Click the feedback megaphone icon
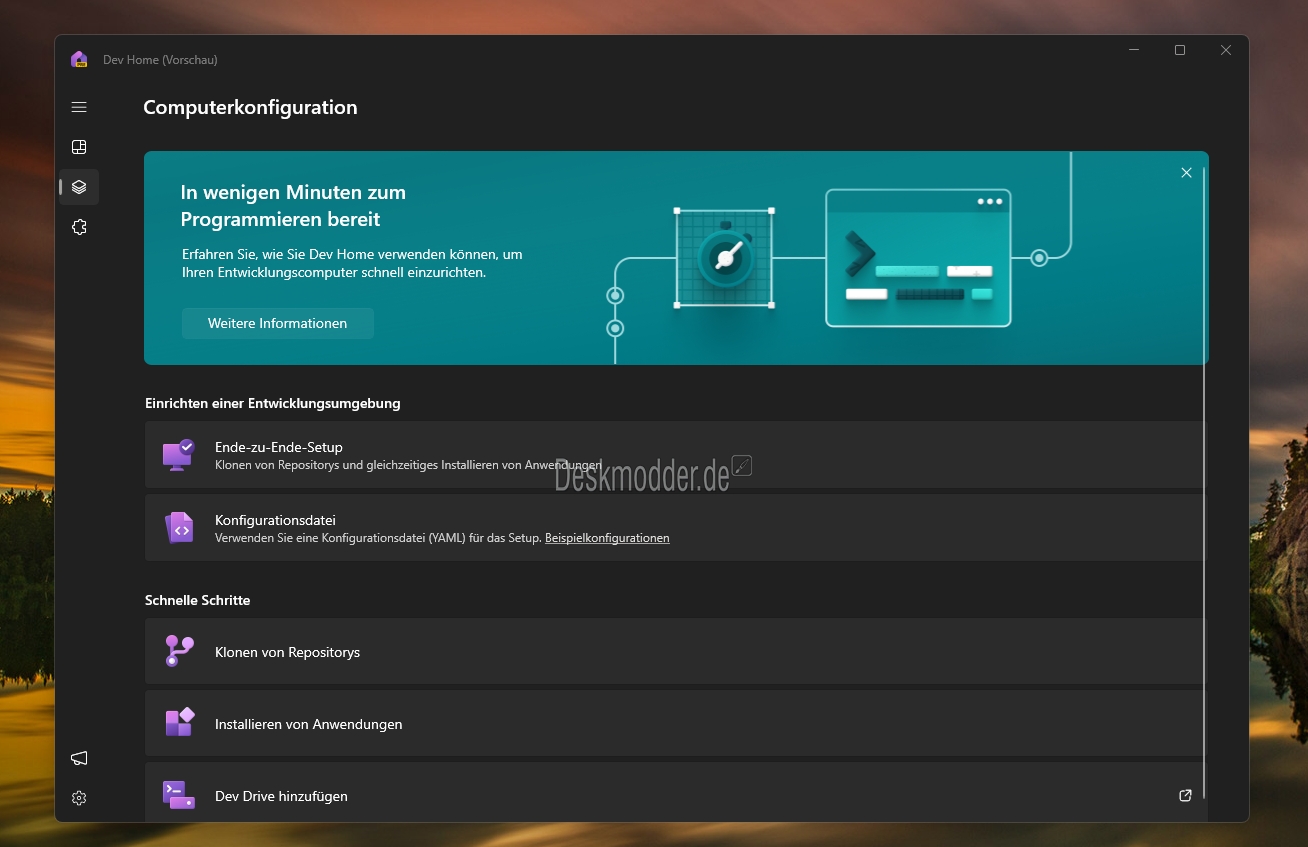1308x847 pixels. tap(79, 758)
